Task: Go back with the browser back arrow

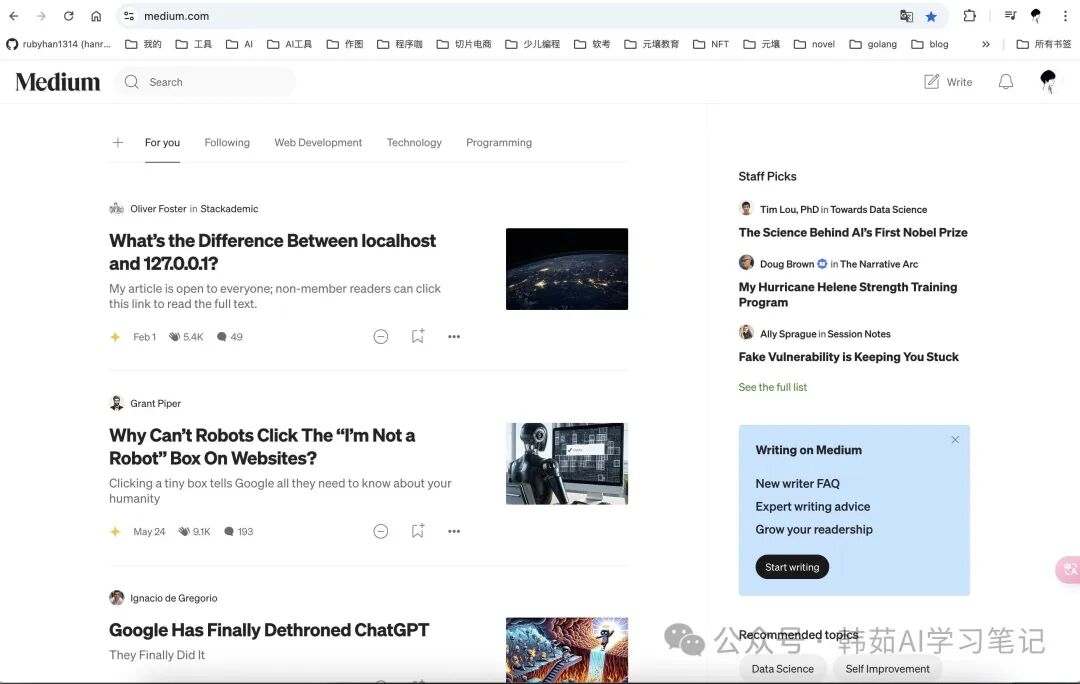Action: (14, 16)
